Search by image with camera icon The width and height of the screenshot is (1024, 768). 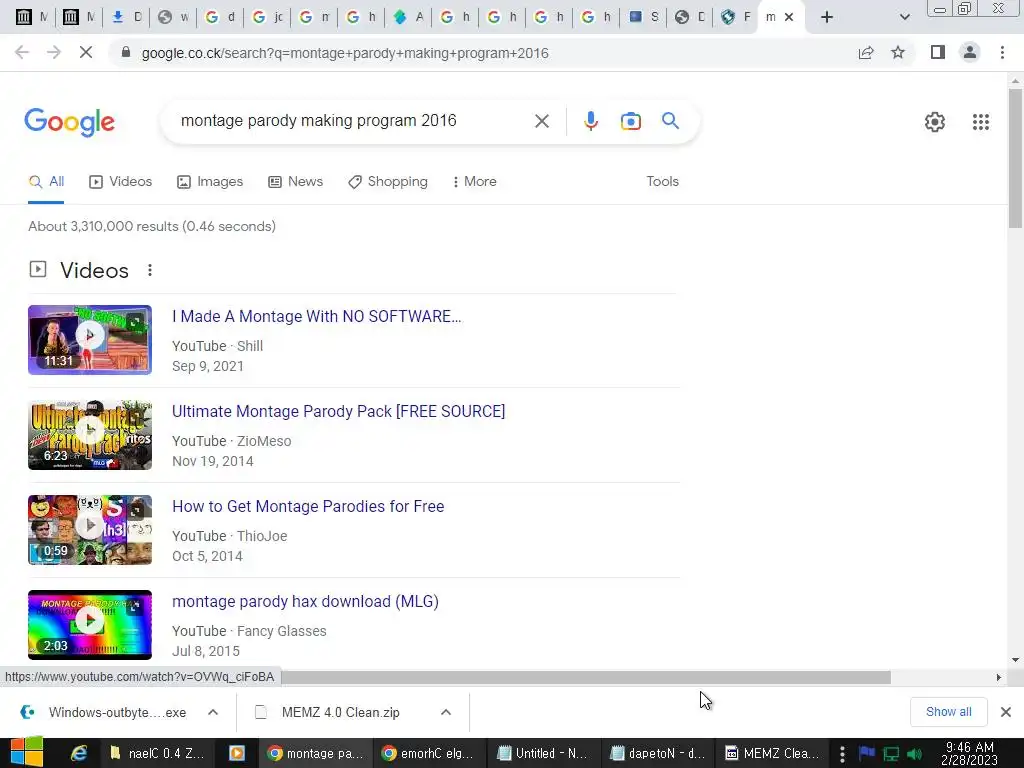click(630, 121)
